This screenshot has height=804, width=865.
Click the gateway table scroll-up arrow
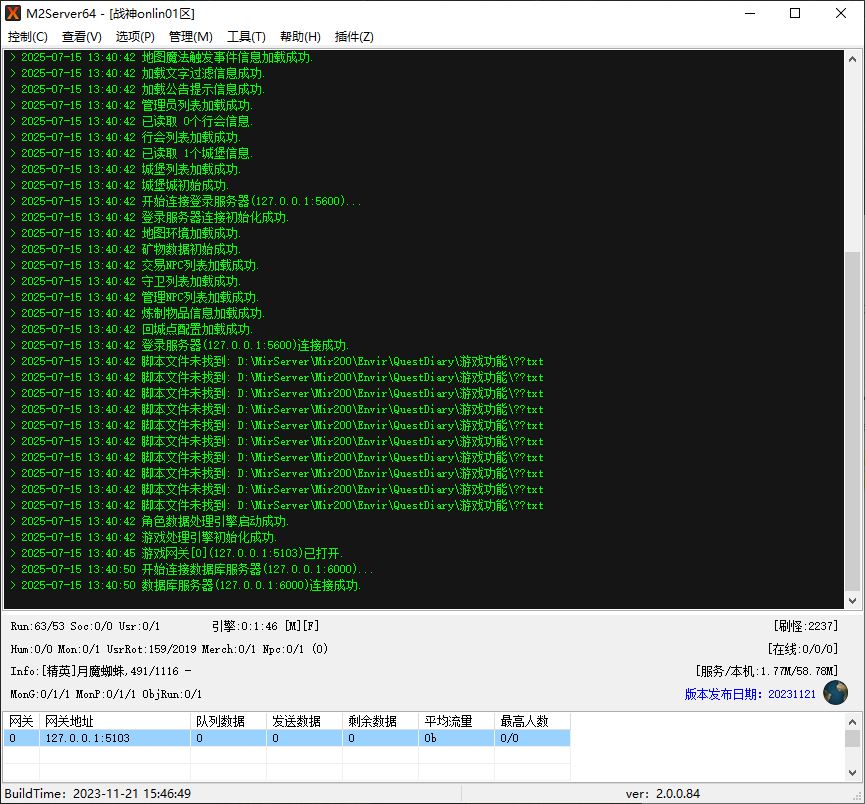[852, 721]
